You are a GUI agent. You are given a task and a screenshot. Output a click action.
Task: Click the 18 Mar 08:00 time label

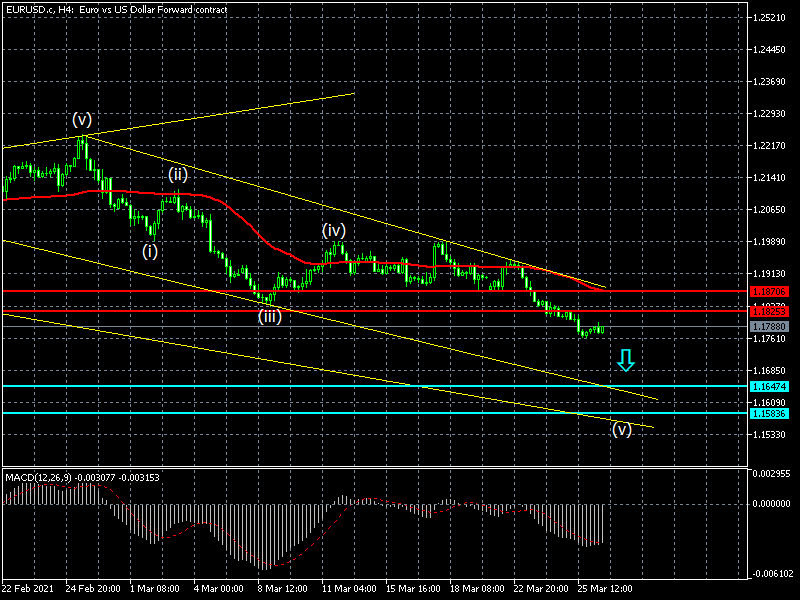point(477,589)
